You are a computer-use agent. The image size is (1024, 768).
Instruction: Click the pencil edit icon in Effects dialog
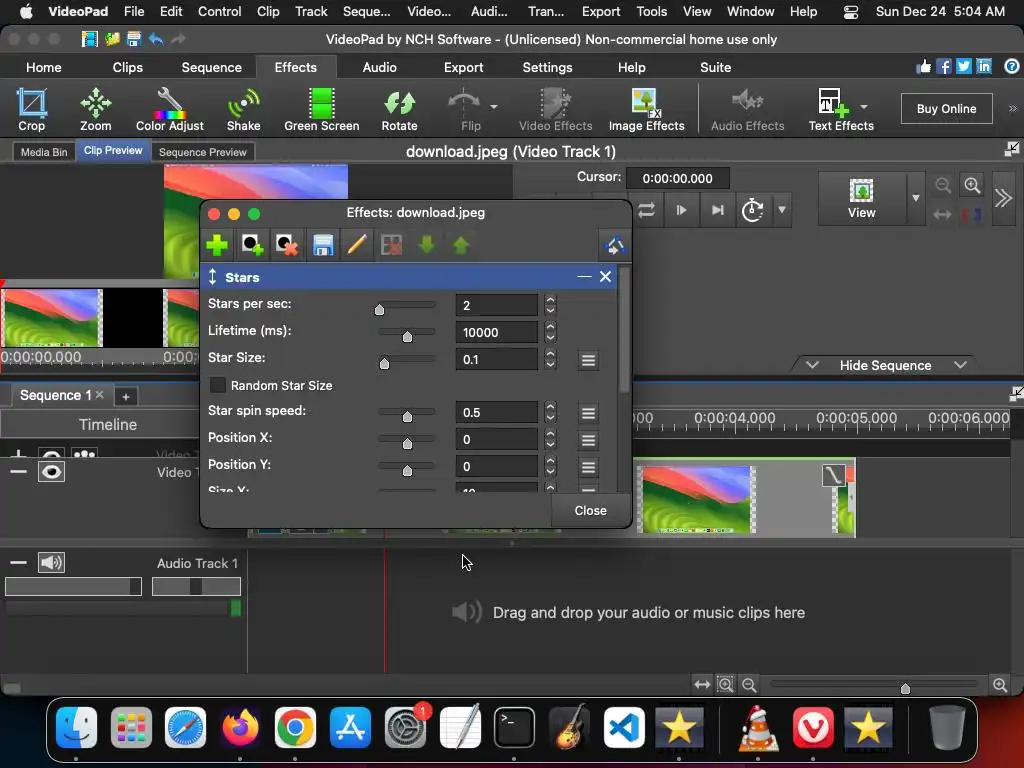click(x=357, y=246)
